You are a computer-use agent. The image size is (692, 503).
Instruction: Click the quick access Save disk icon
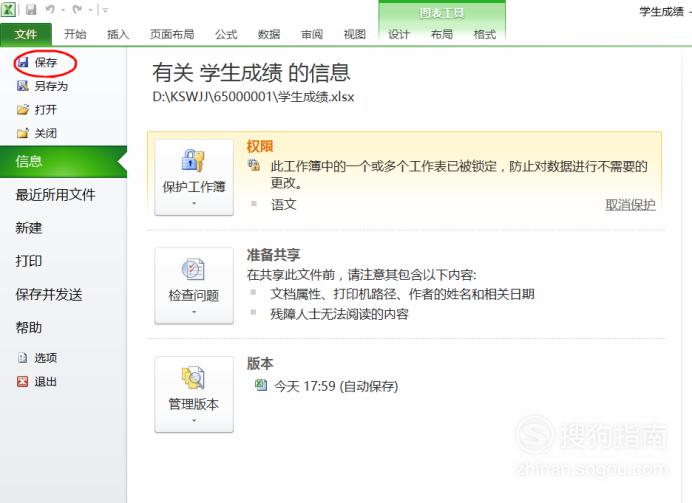pos(31,9)
